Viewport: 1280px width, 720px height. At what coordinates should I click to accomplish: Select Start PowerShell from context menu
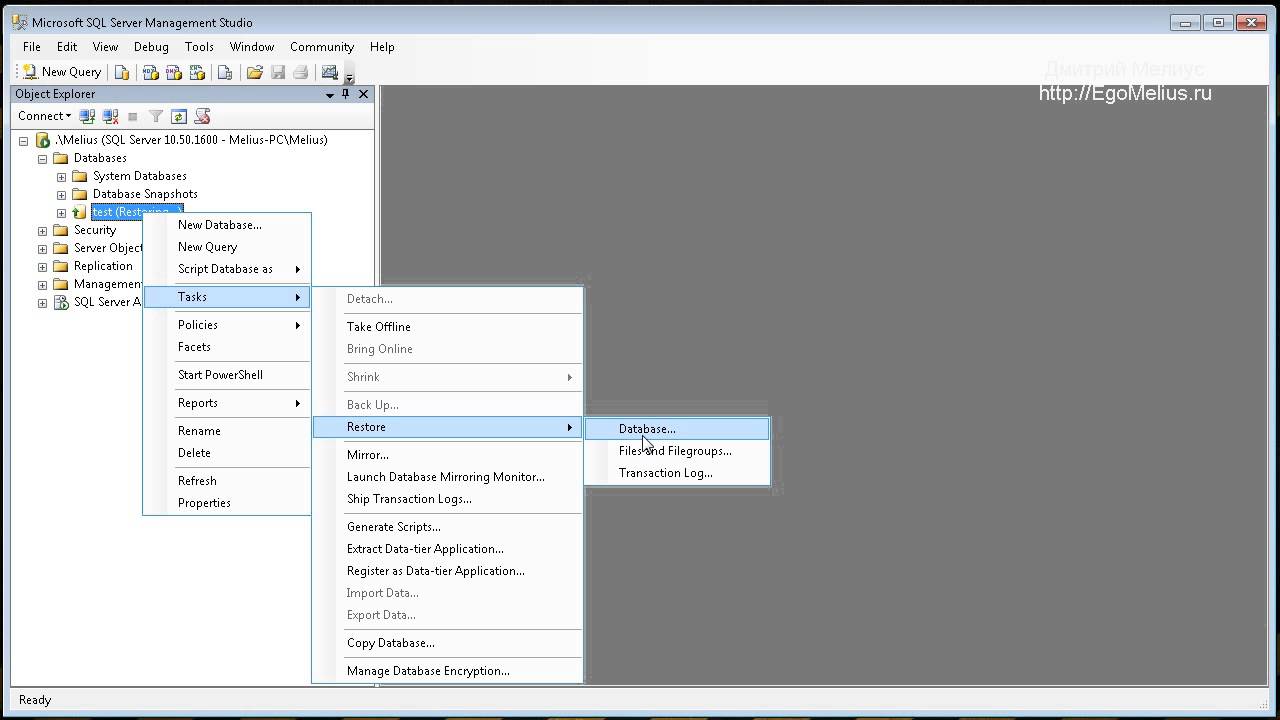[x=227, y=375]
